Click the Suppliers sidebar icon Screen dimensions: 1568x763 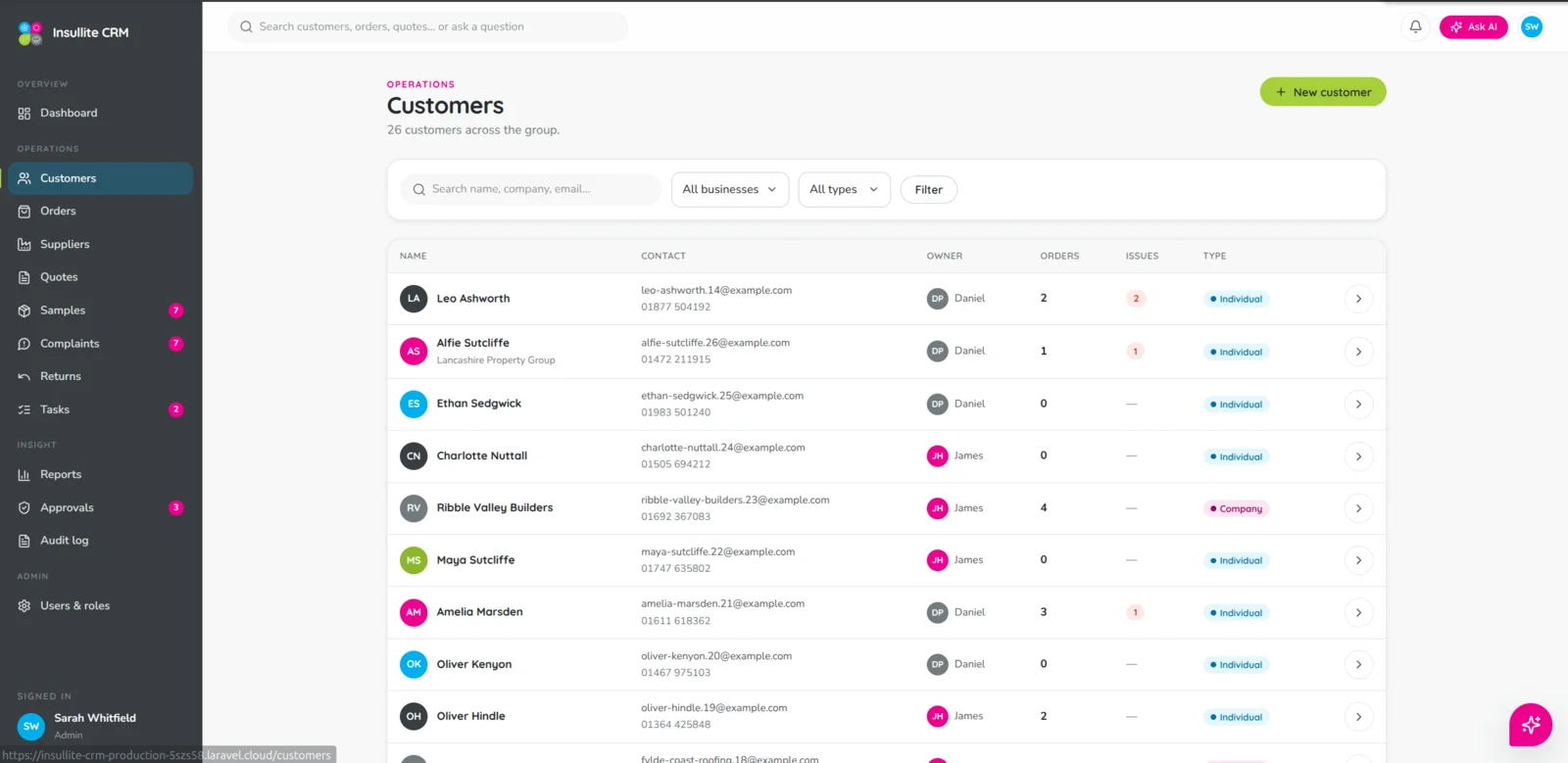[x=24, y=245]
